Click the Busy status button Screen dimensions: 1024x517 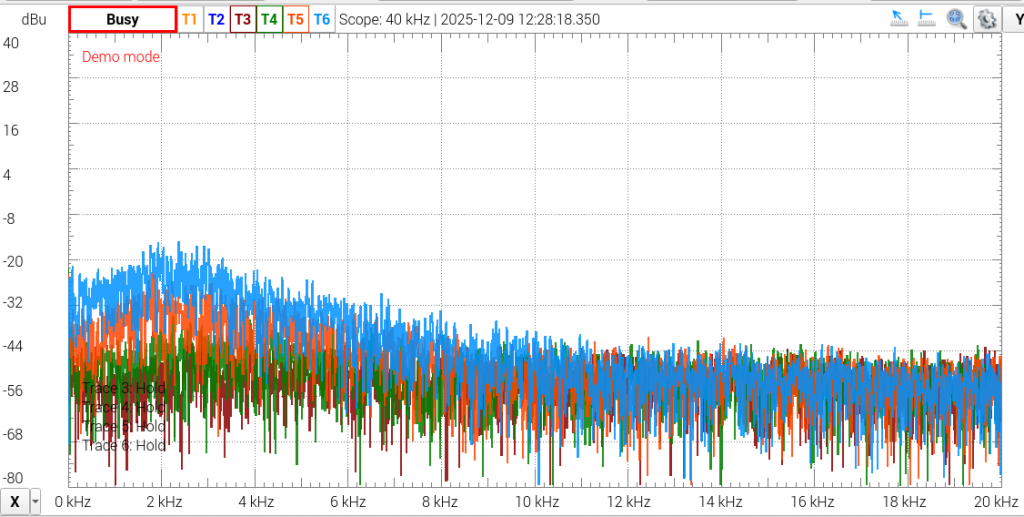pyautogui.click(x=123, y=20)
